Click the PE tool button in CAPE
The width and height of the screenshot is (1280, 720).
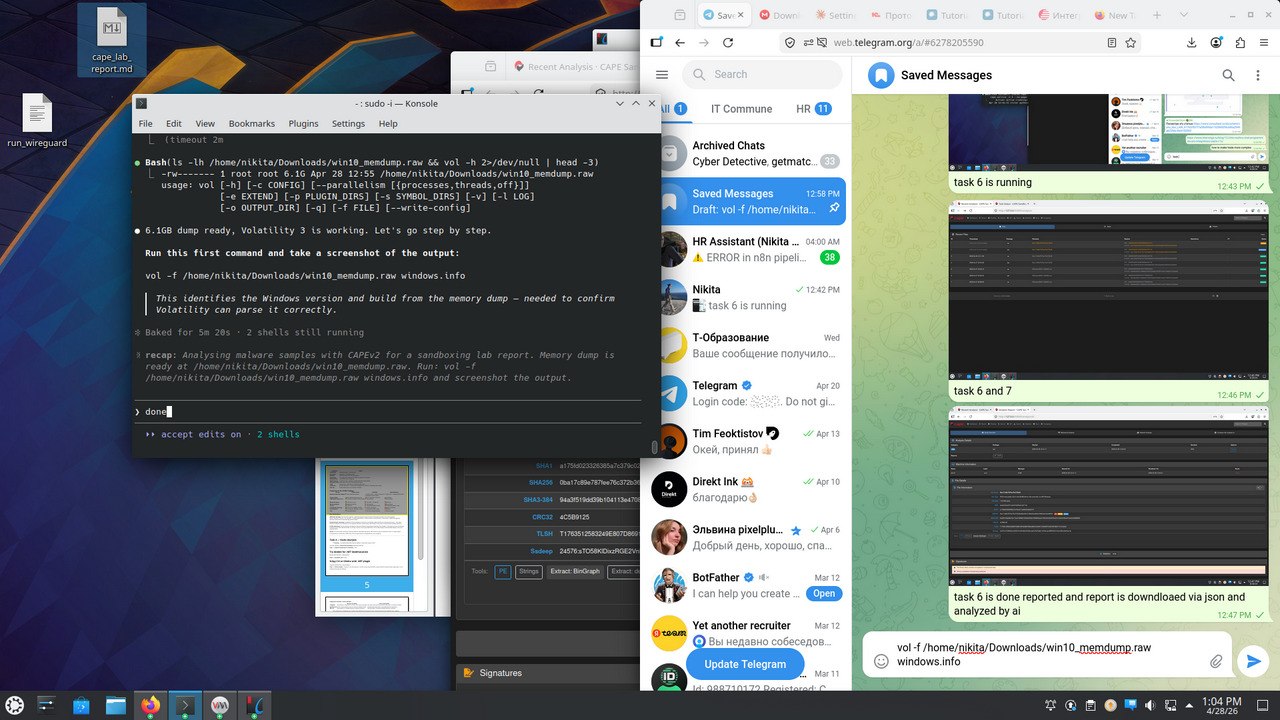[x=503, y=572]
